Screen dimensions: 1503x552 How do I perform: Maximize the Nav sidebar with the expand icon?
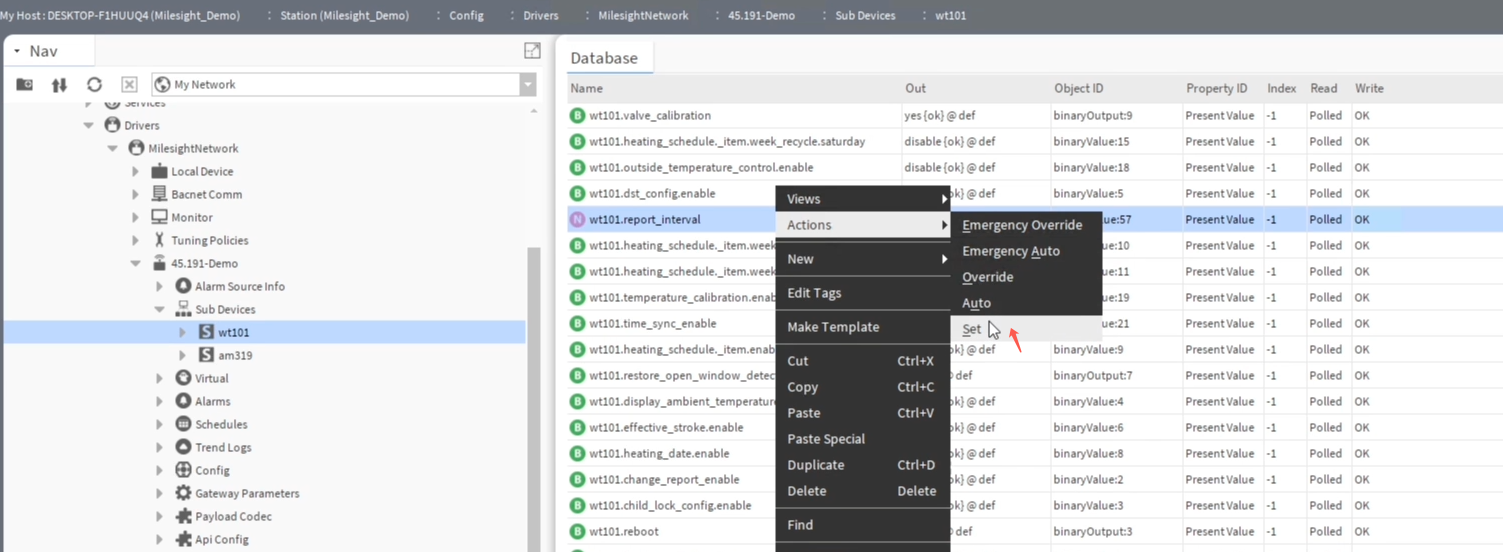tap(532, 51)
